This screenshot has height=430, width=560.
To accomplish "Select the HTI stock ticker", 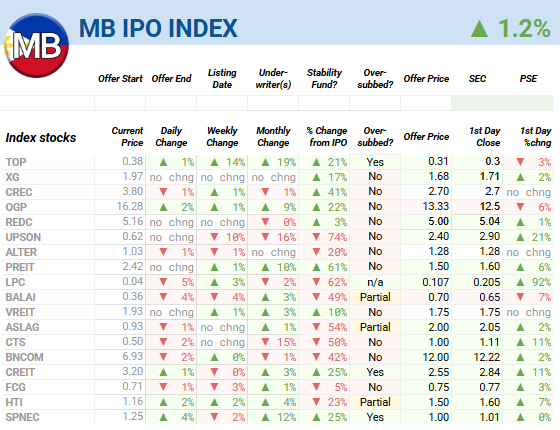I will coord(14,402).
